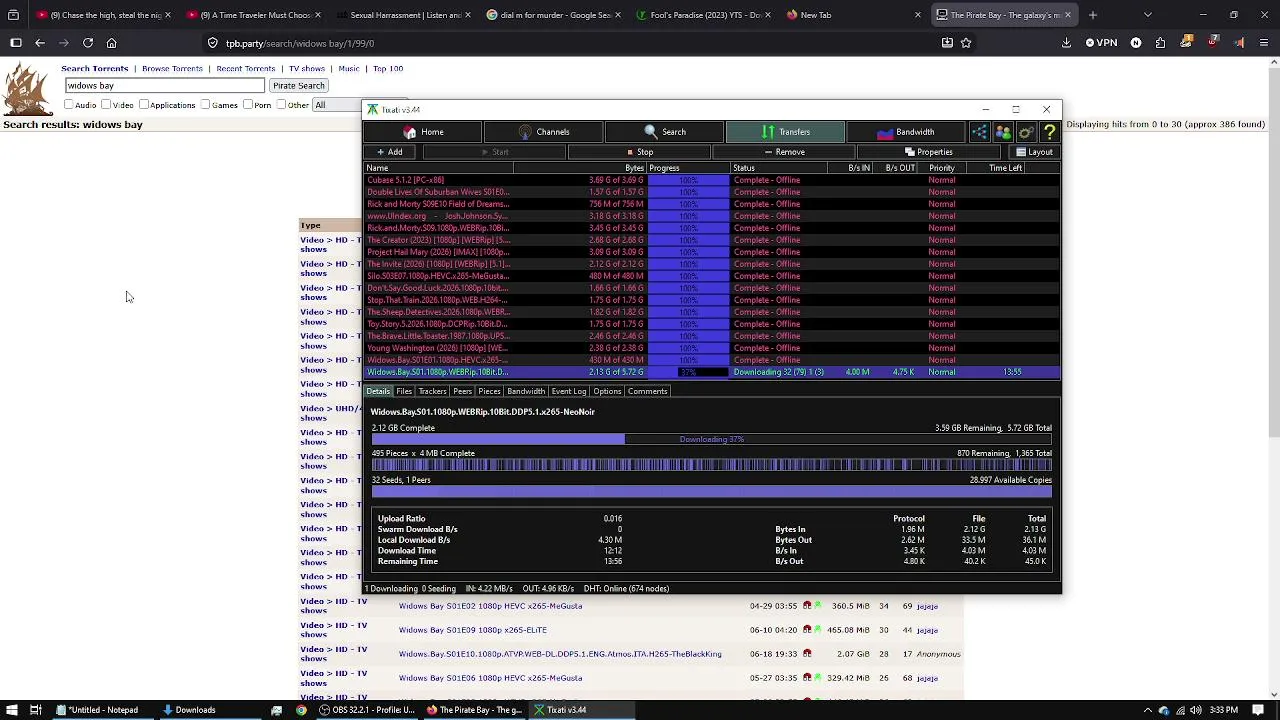Viewport: 1280px width, 720px height.
Task: Open the Tixati share ratio graph icon
Action: pyautogui.click(x=980, y=132)
